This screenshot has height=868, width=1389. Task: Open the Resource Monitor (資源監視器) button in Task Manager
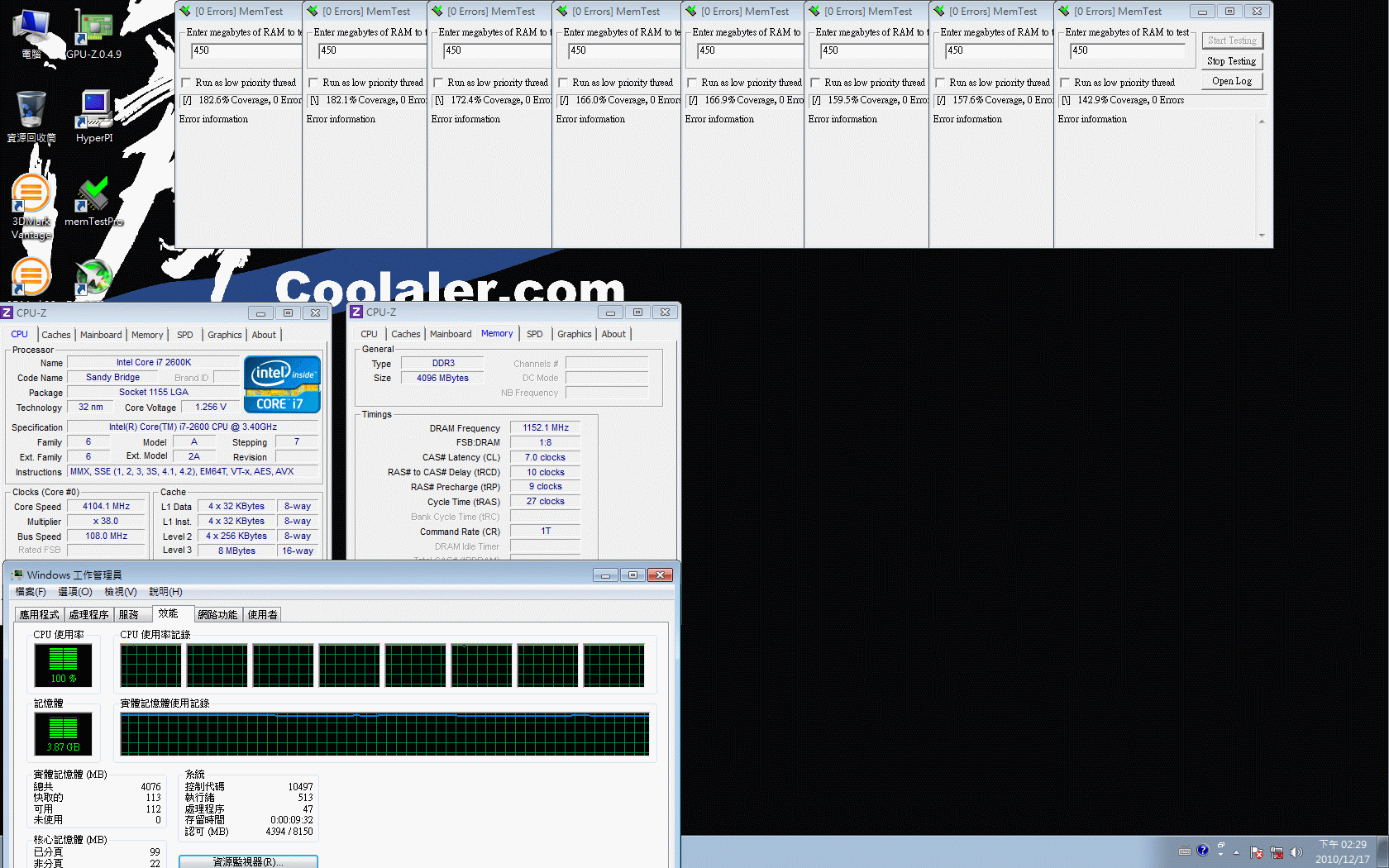coord(248,861)
